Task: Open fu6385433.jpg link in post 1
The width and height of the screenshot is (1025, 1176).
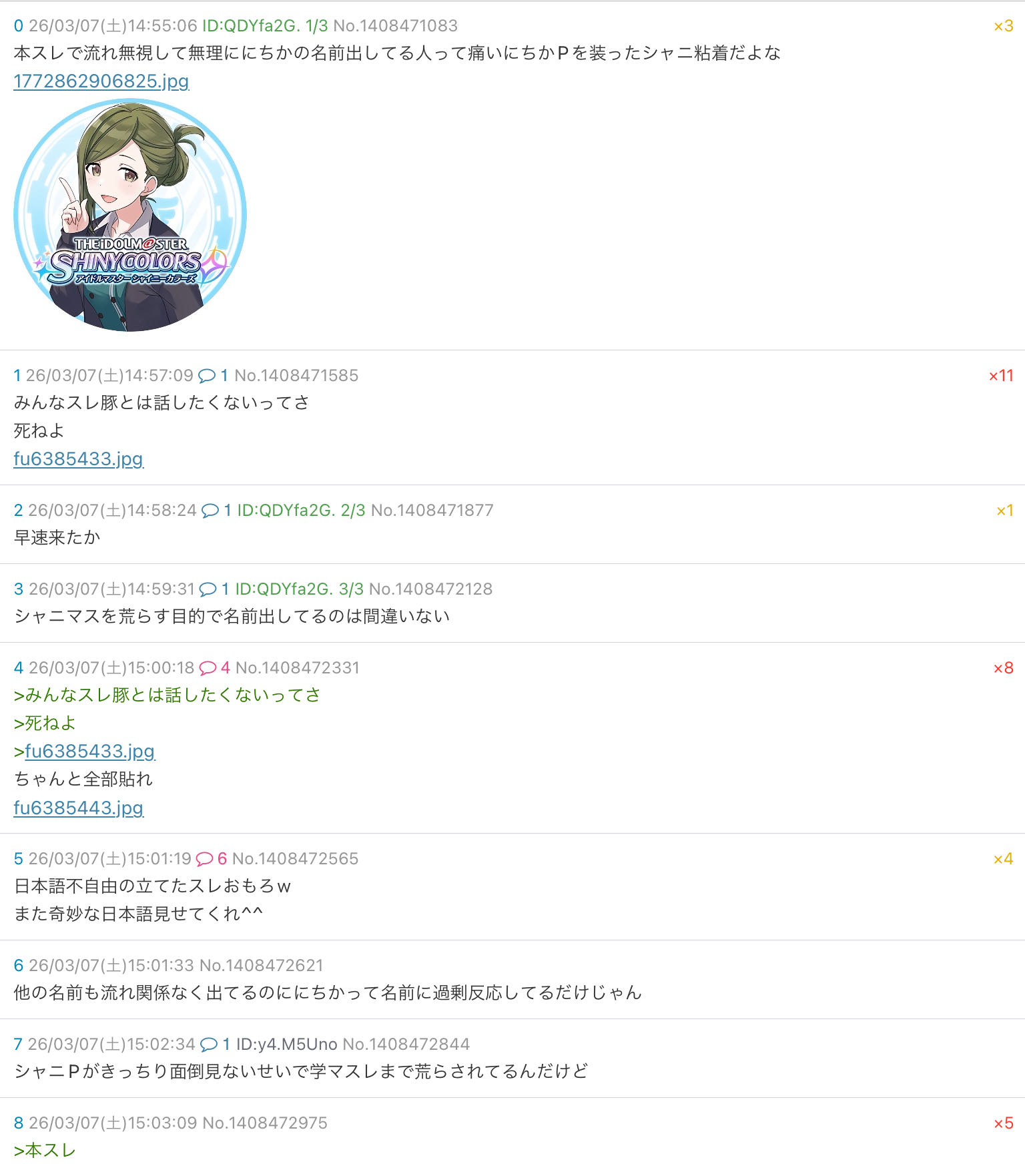Action: pos(79,459)
